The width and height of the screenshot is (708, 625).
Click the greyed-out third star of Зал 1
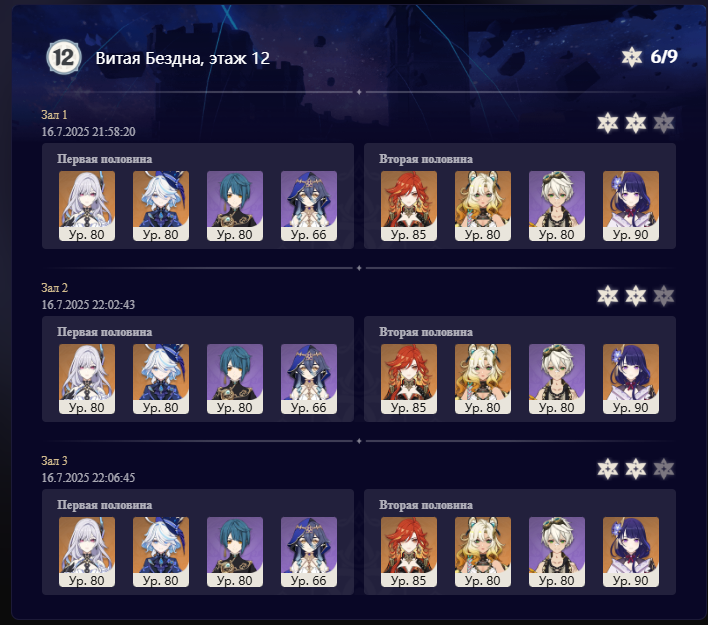pyautogui.click(x=663, y=123)
